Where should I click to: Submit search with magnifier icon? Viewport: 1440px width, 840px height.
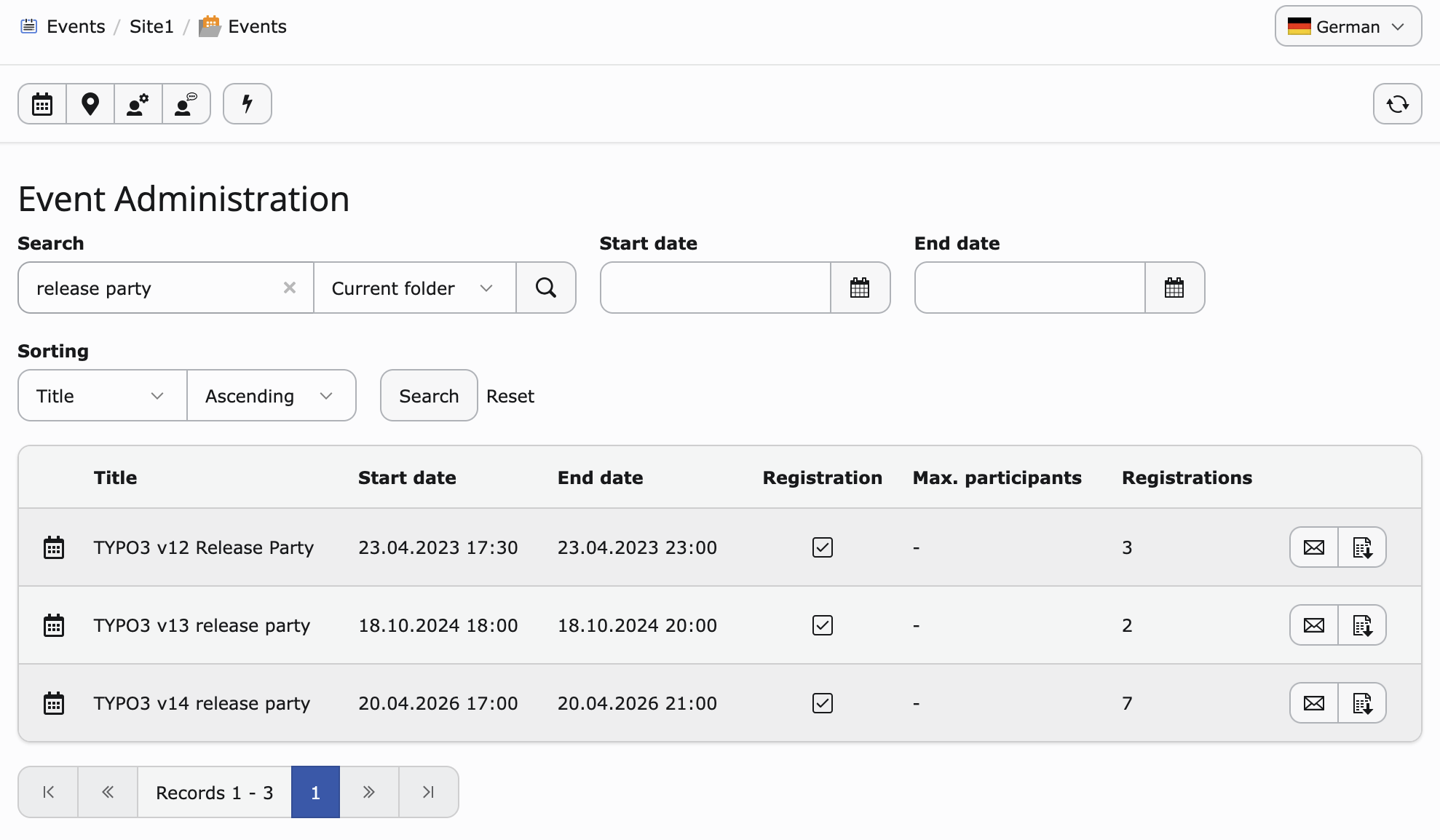pyautogui.click(x=546, y=288)
